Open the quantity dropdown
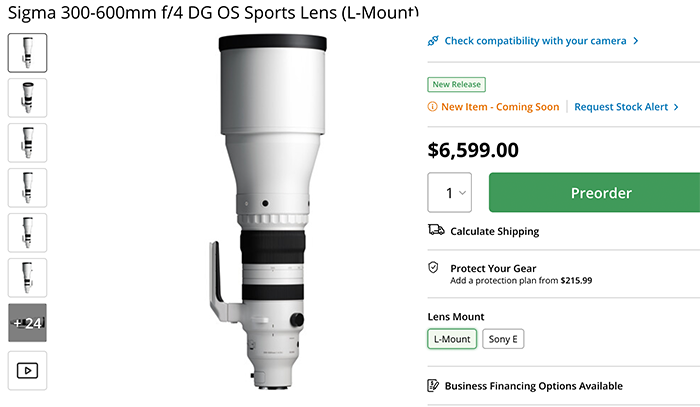The width and height of the screenshot is (700, 407). point(449,192)
